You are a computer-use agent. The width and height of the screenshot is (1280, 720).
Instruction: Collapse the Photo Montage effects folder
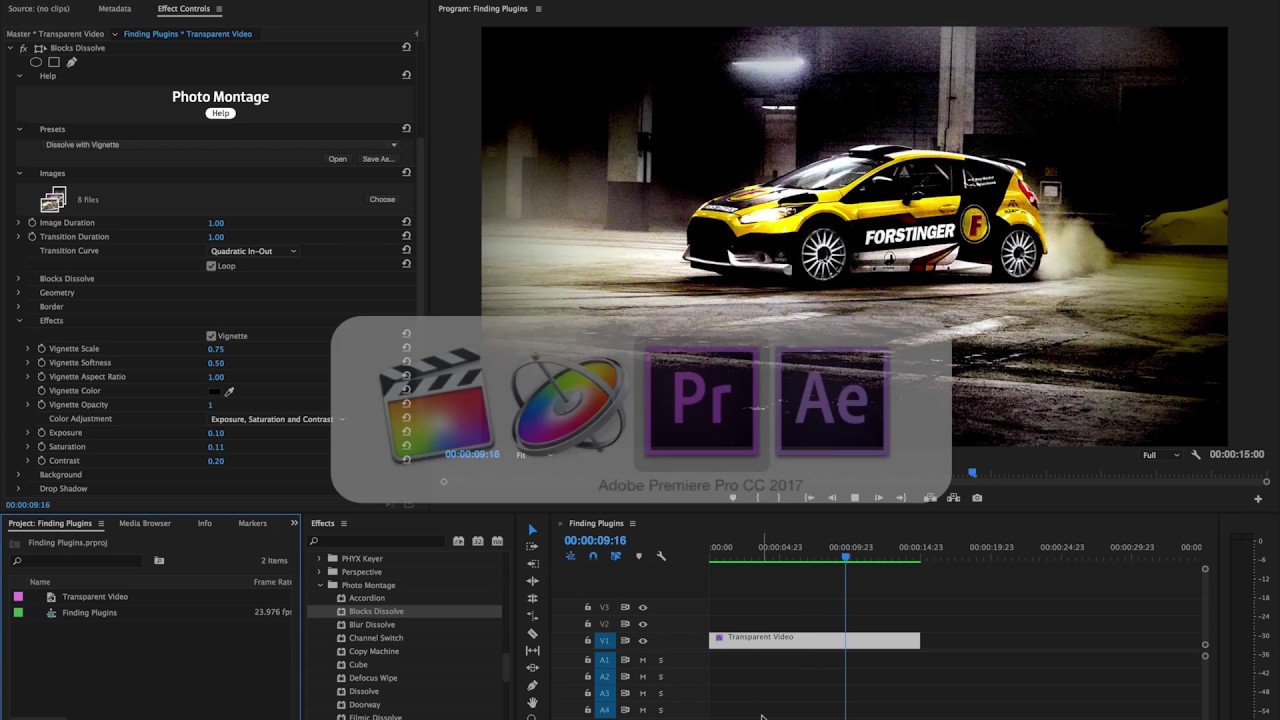[x=320, y=585]
